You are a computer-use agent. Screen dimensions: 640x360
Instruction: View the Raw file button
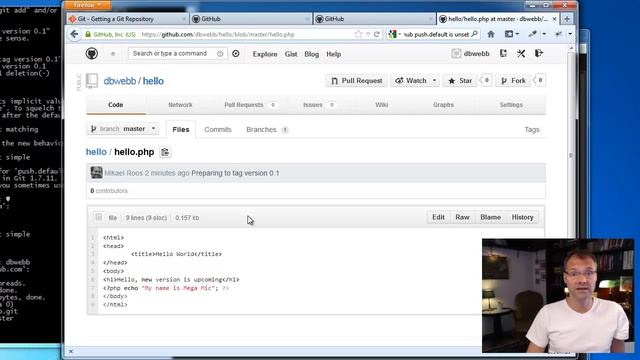pyautogui.click(x=462, y=217)
